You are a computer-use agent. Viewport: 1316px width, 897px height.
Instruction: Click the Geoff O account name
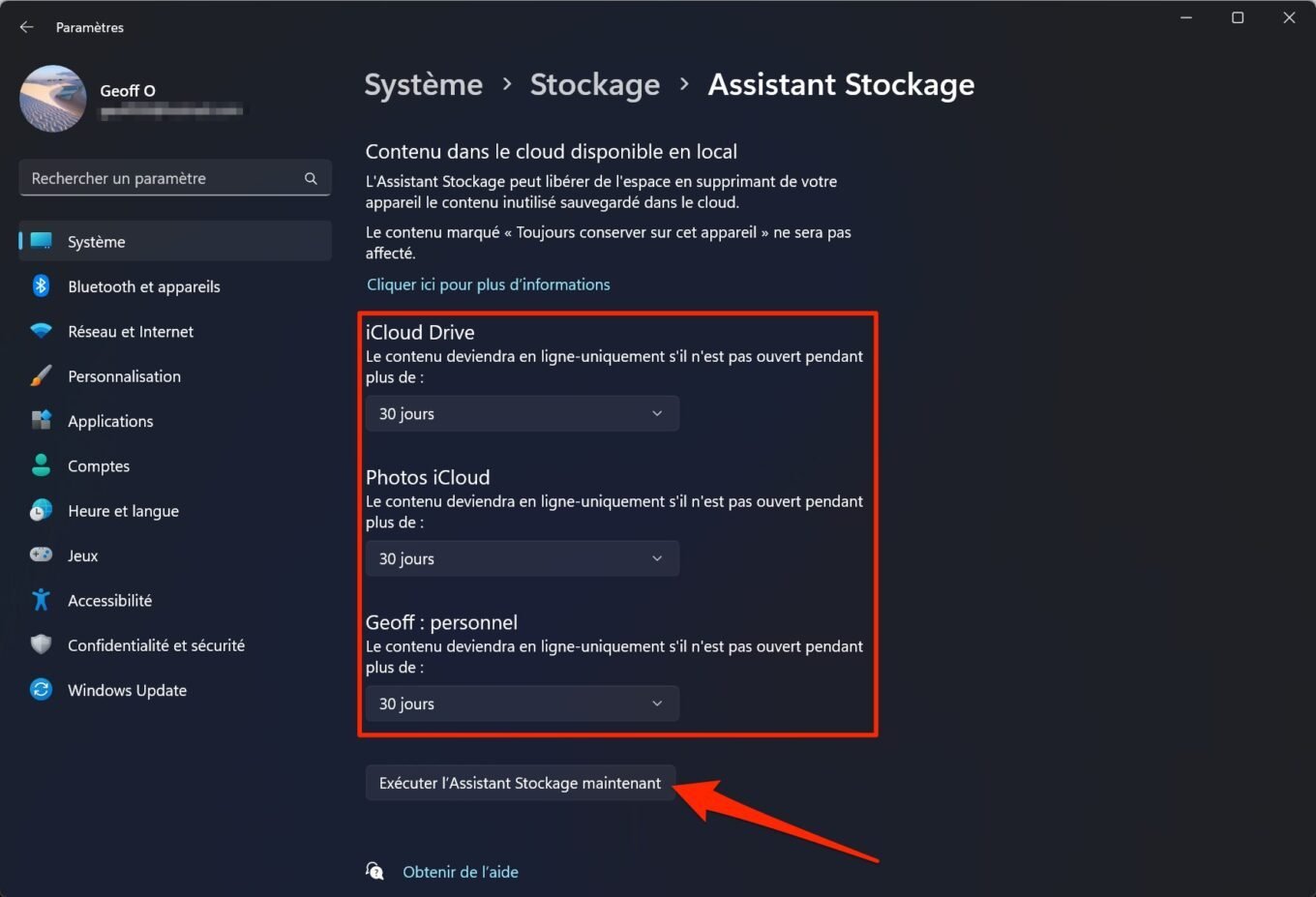[x=128, y=90]
